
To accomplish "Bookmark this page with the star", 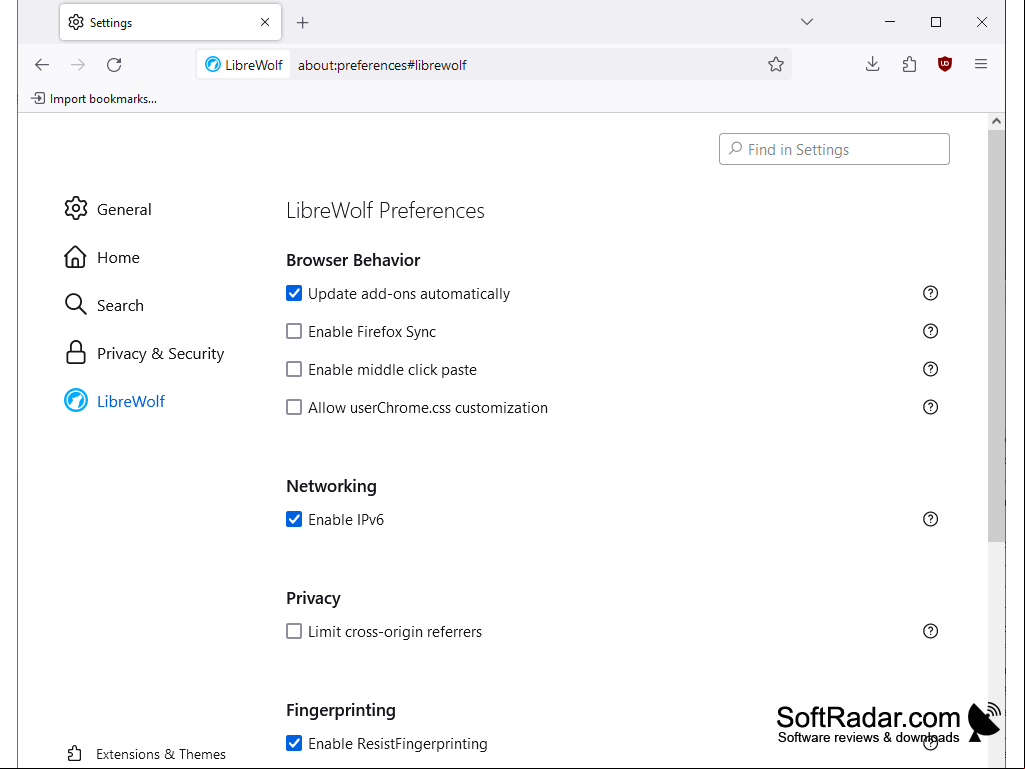I will 775,65.
